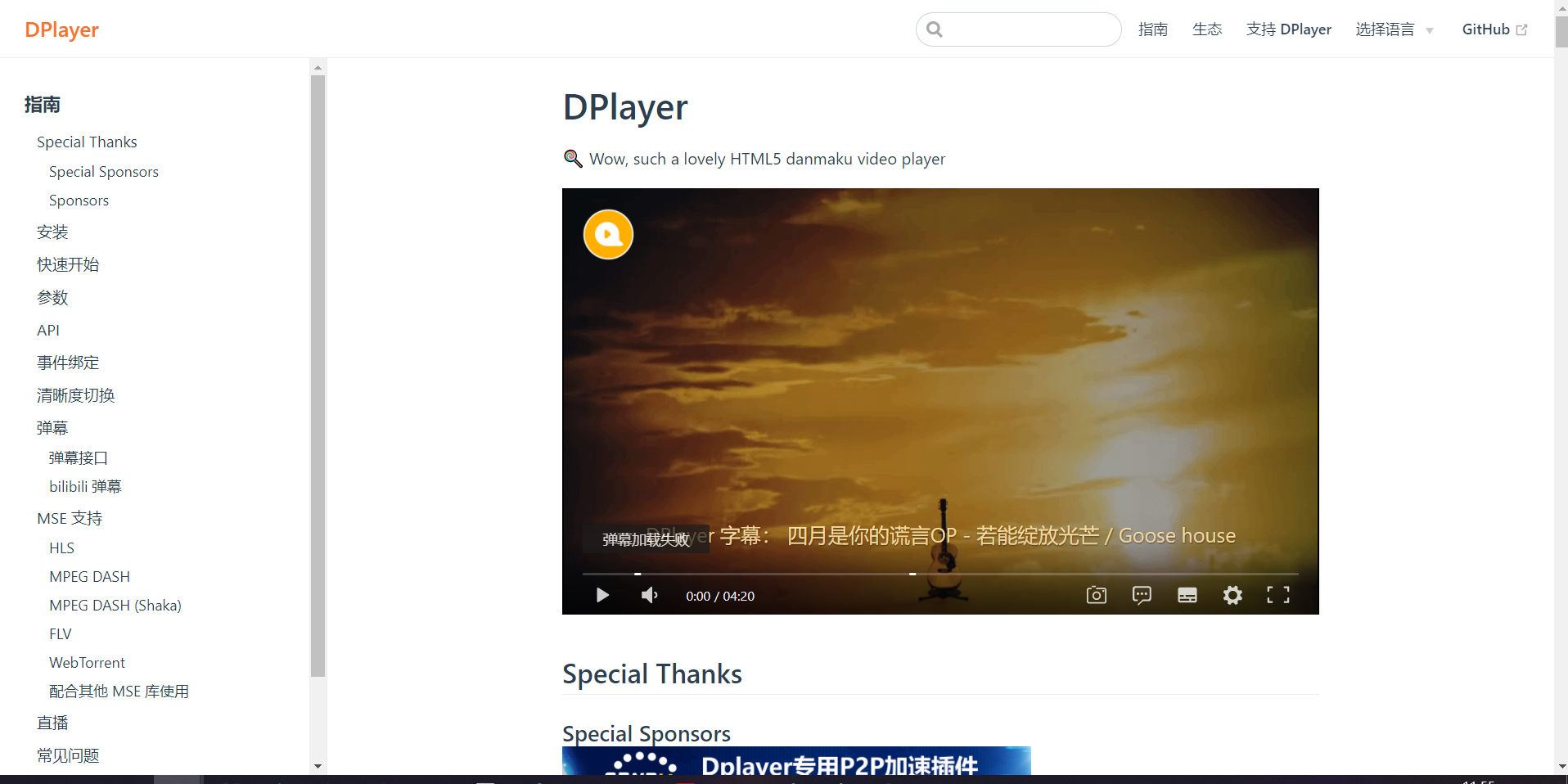Open the 指南 menu item
This screenshot has height=784, width=1568.
click(x=1153, y=29)
